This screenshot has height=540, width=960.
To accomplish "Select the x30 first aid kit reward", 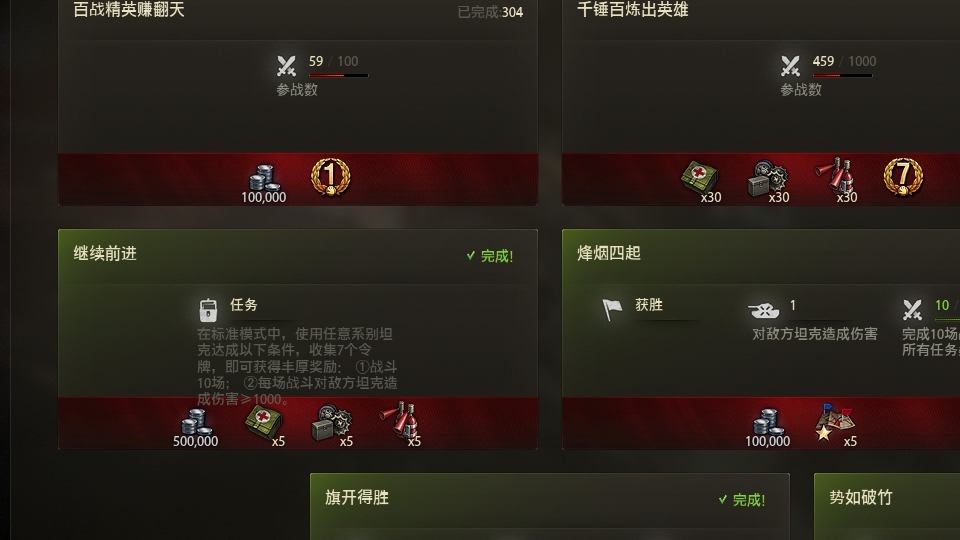I will [701, 181].
